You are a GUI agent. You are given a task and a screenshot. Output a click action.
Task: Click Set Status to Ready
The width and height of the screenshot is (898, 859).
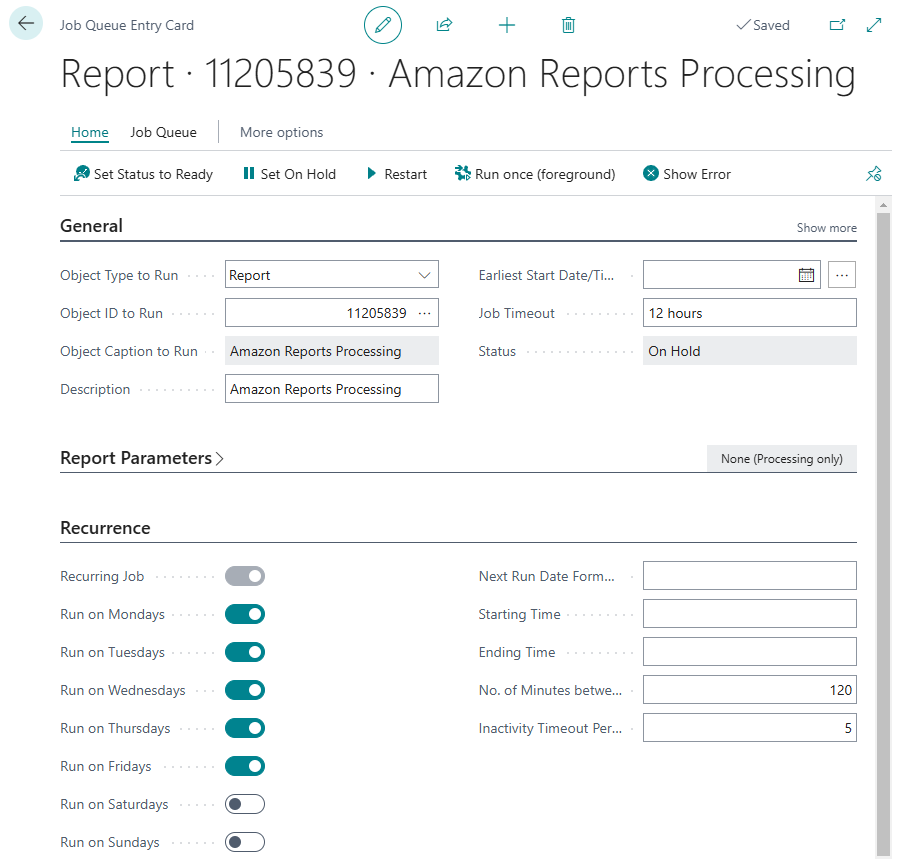point(143,174)
